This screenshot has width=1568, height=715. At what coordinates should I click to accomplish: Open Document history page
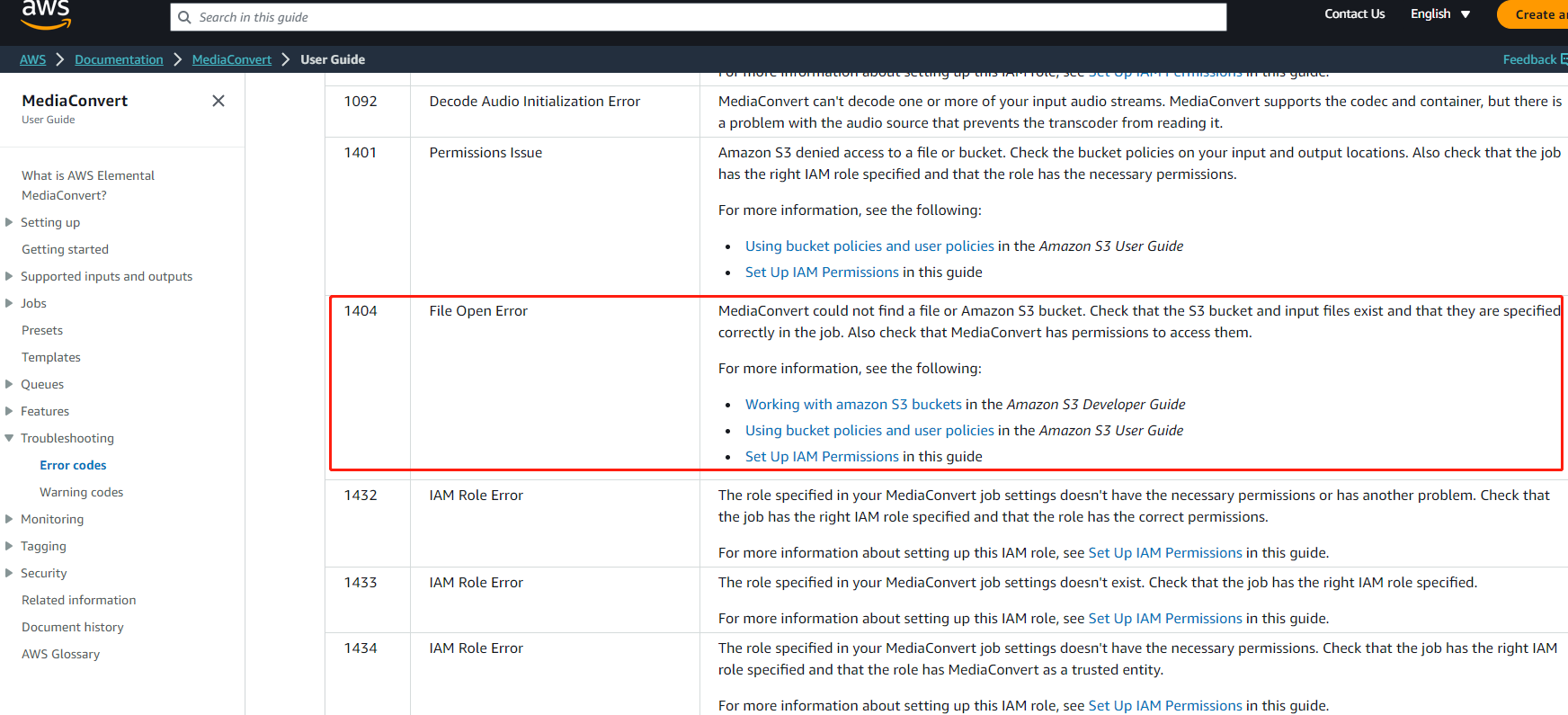point(73,627)
